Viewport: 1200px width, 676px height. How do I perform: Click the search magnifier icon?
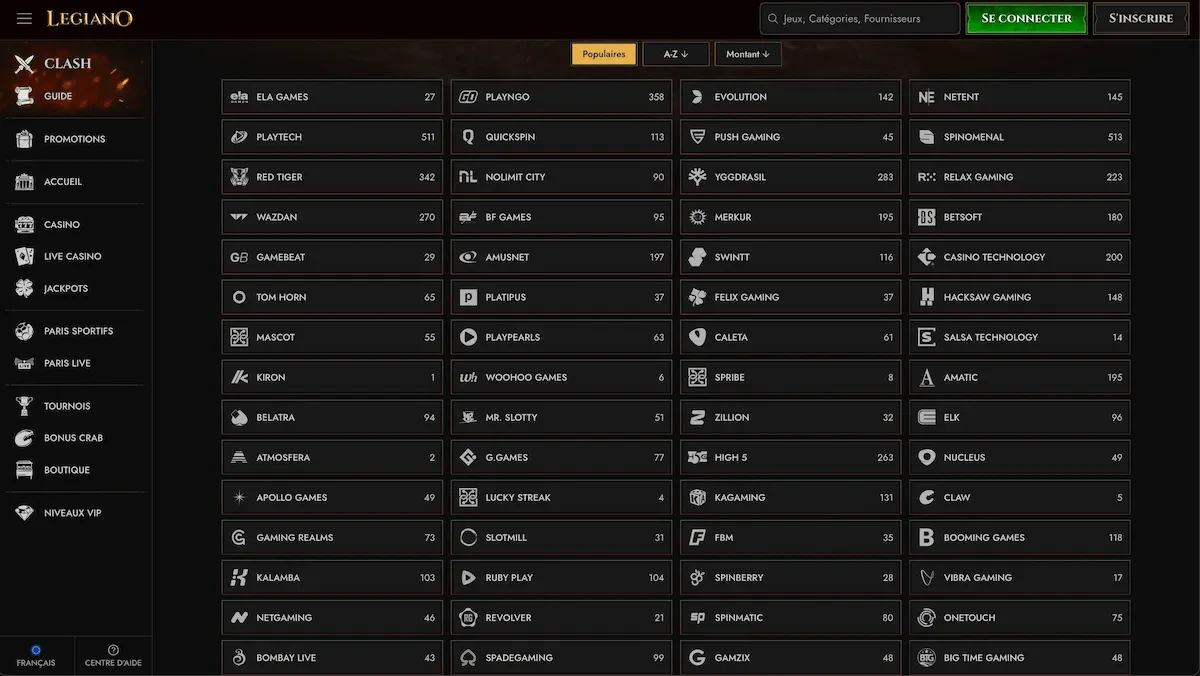click(x=773, y=19)
